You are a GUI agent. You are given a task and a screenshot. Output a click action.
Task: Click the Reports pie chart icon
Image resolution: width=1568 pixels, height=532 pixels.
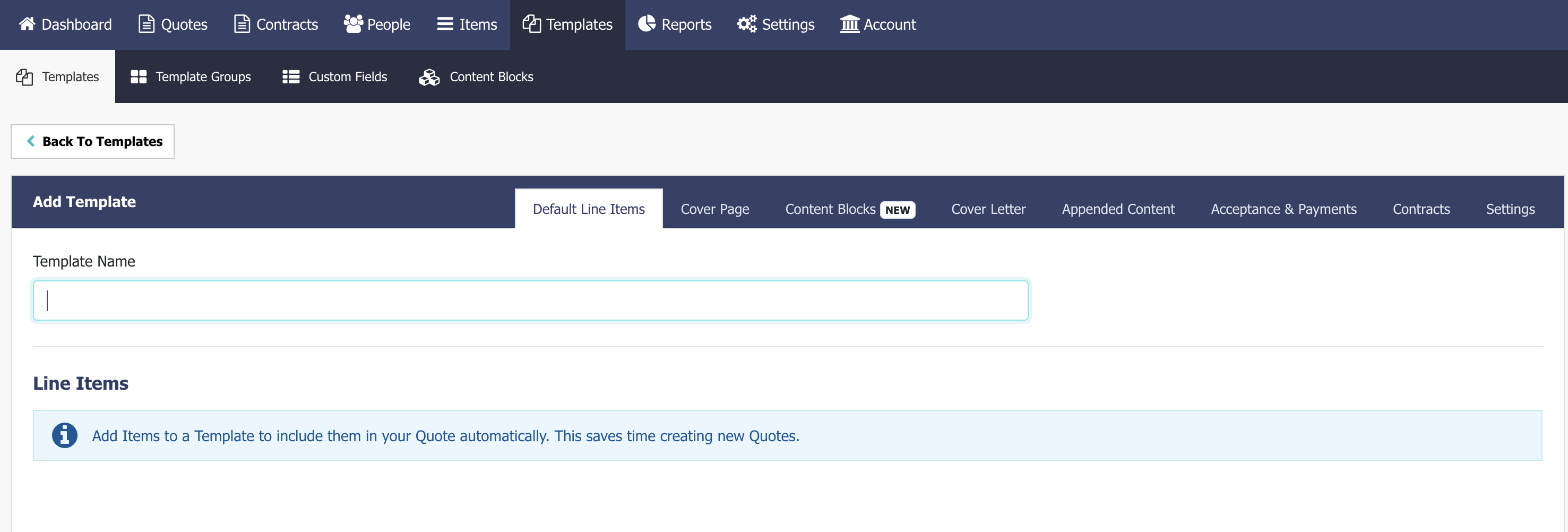click(647, 24)
